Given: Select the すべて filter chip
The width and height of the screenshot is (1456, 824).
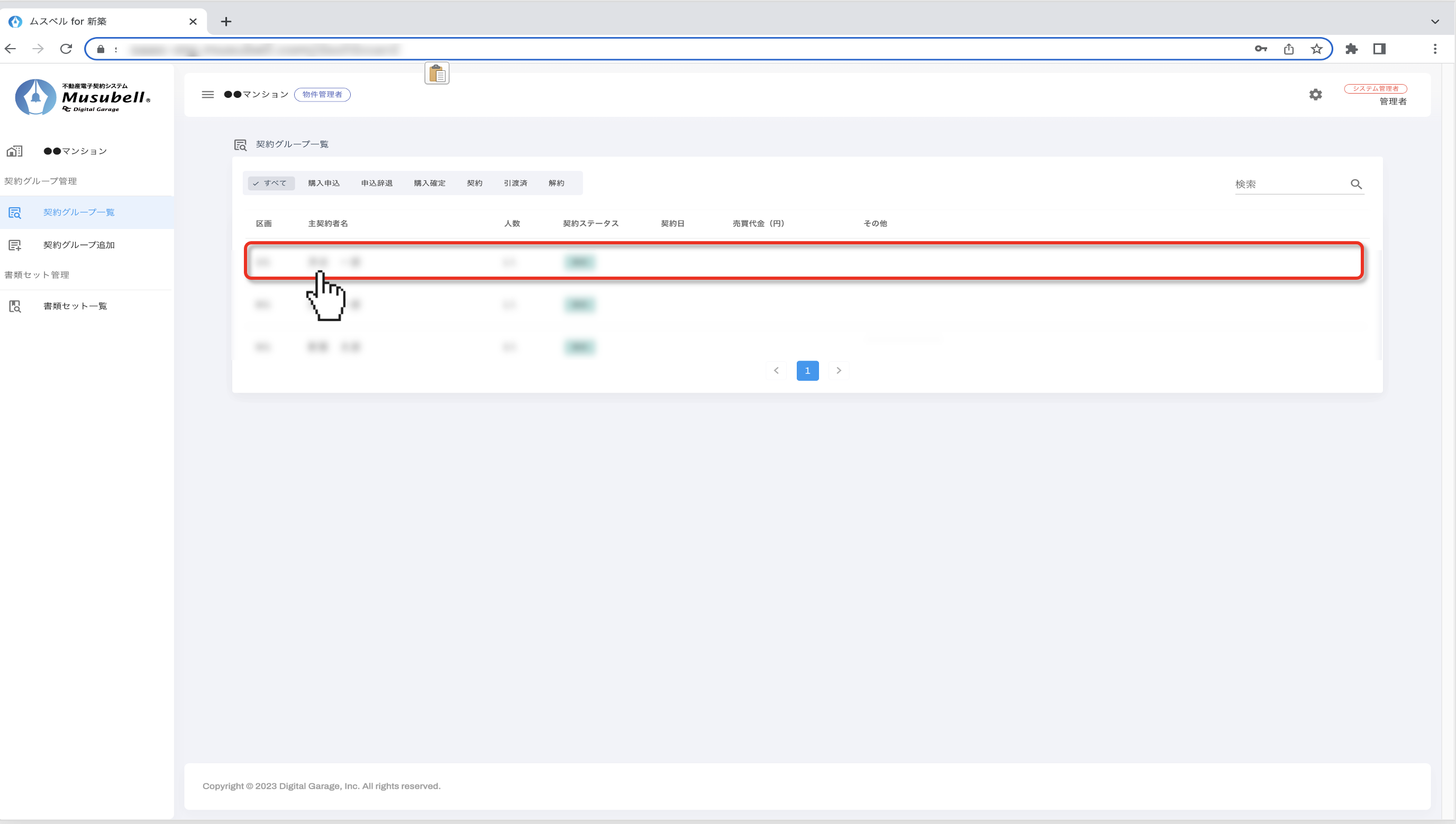Looking at the screenshot, I should coord(270,184).
